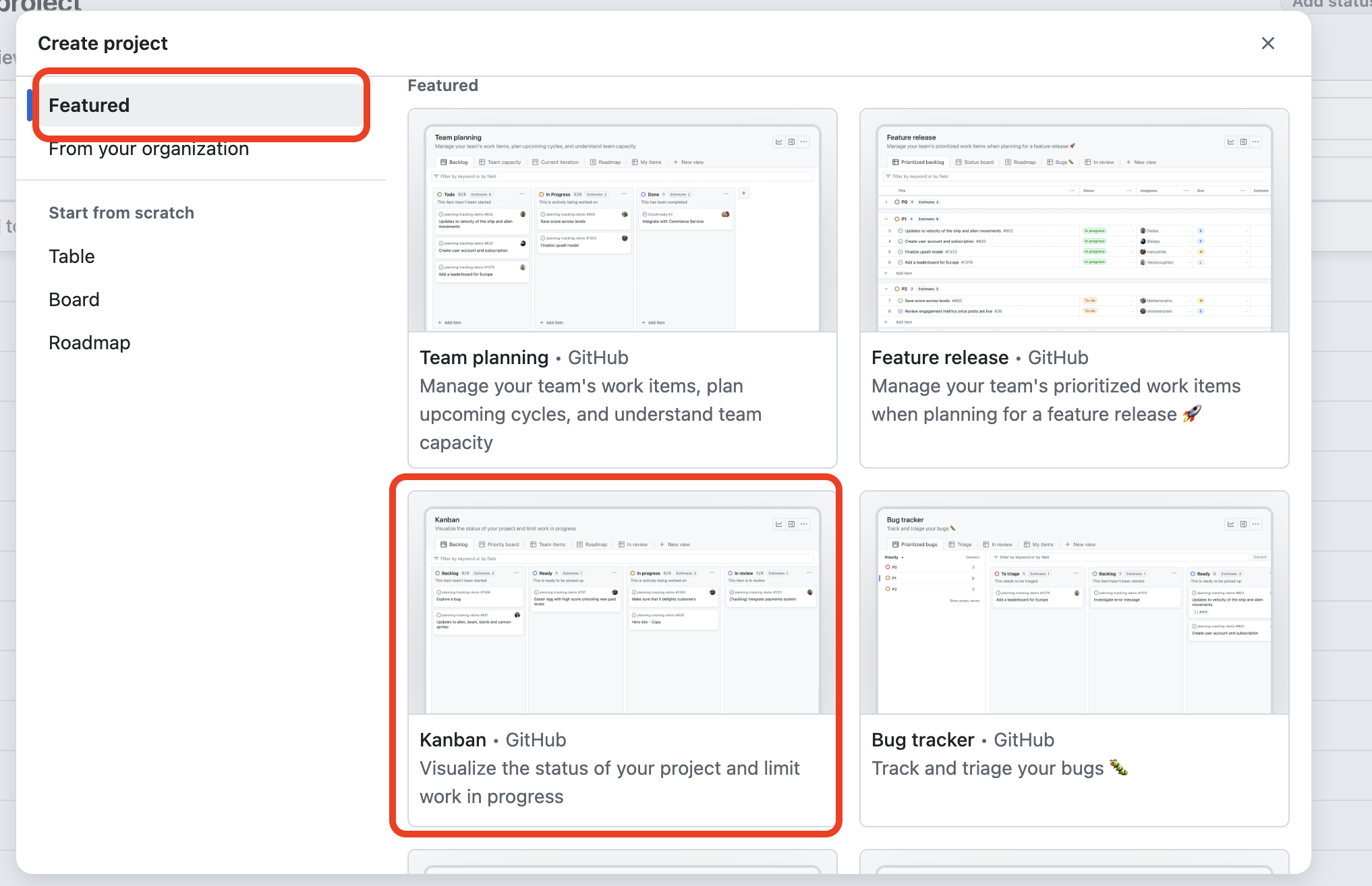
Task: Choose the Board scratch layout
Action: pos(74,299)
